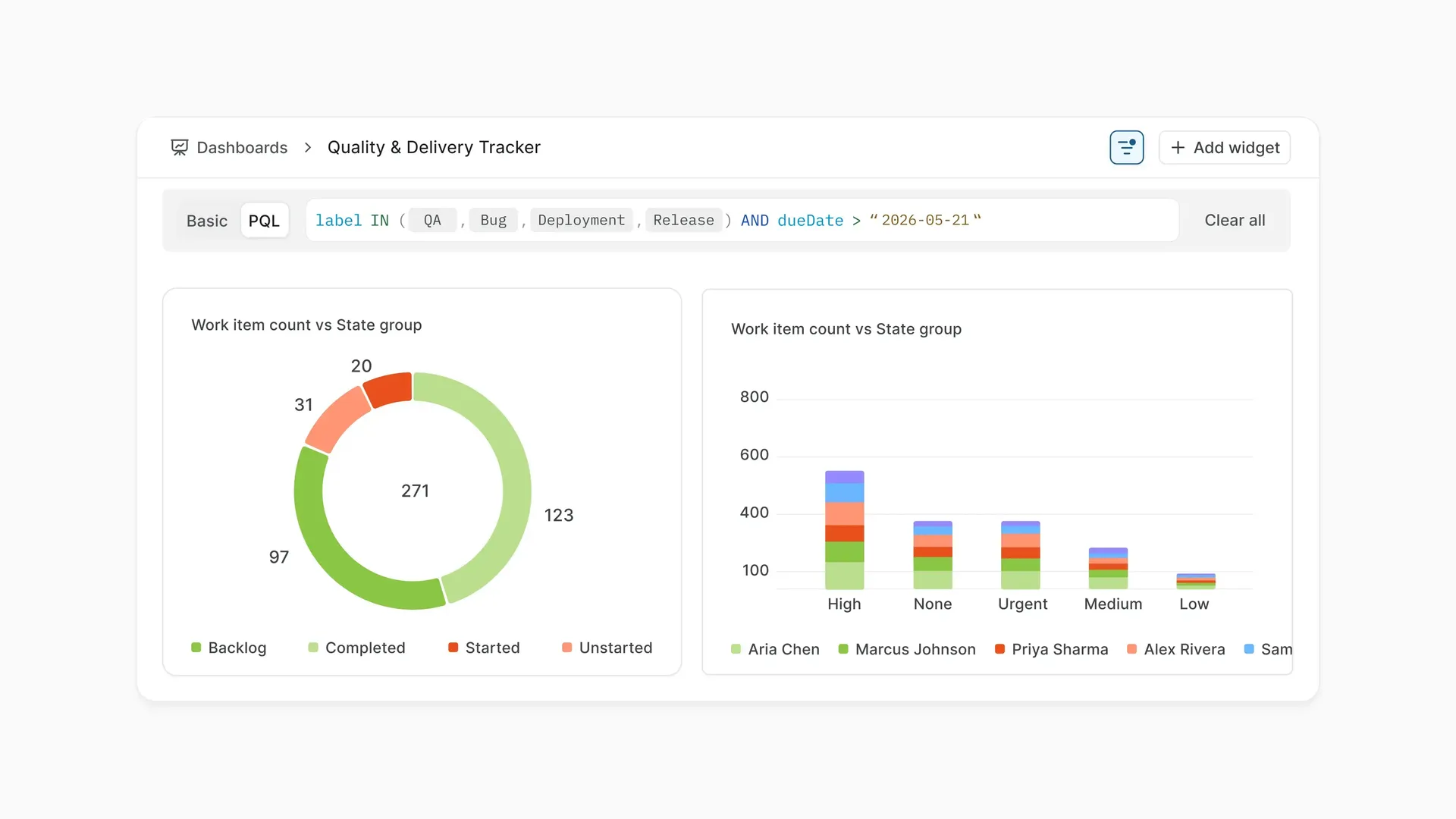The width and height of the screenshot is (1456, 819).
Task: Click the bar chart widget title
Action: (x=846, y=329)
